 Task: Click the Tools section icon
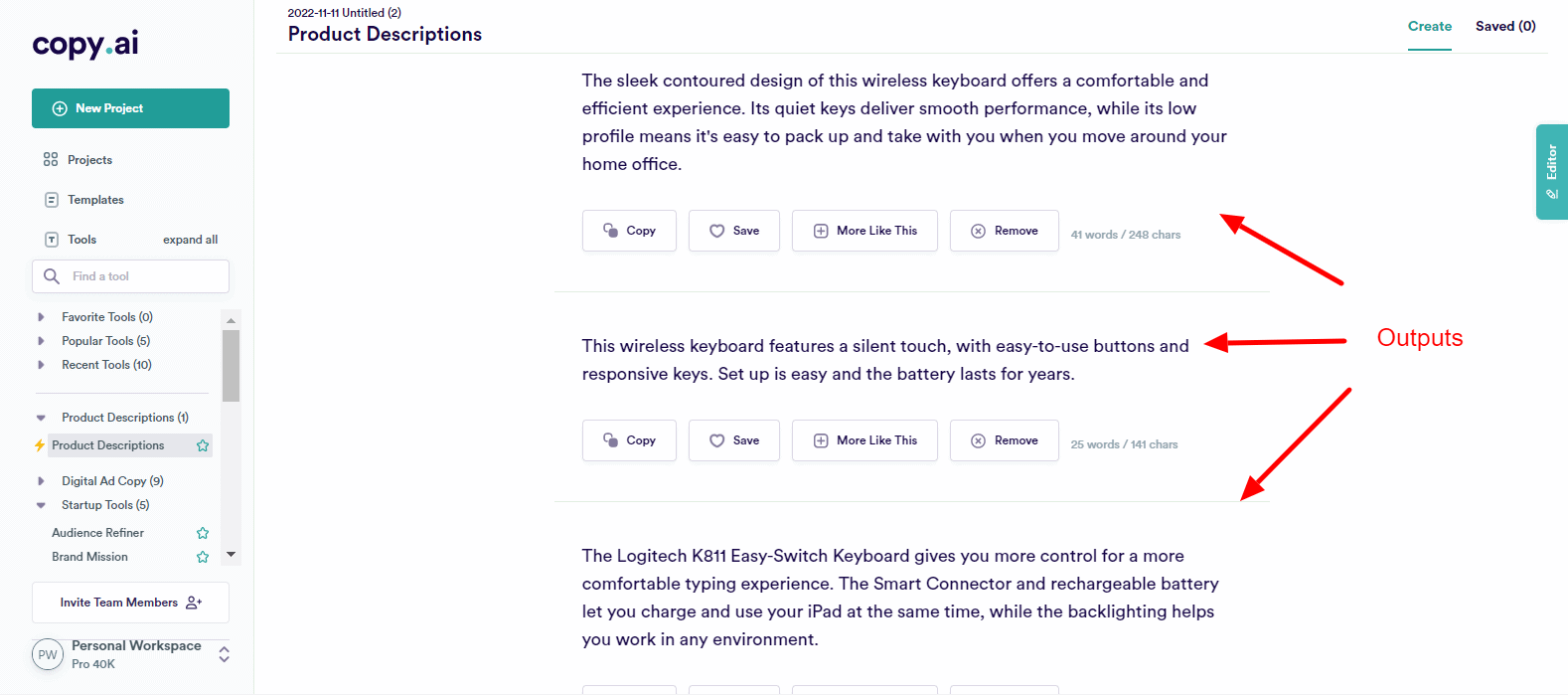52,240
